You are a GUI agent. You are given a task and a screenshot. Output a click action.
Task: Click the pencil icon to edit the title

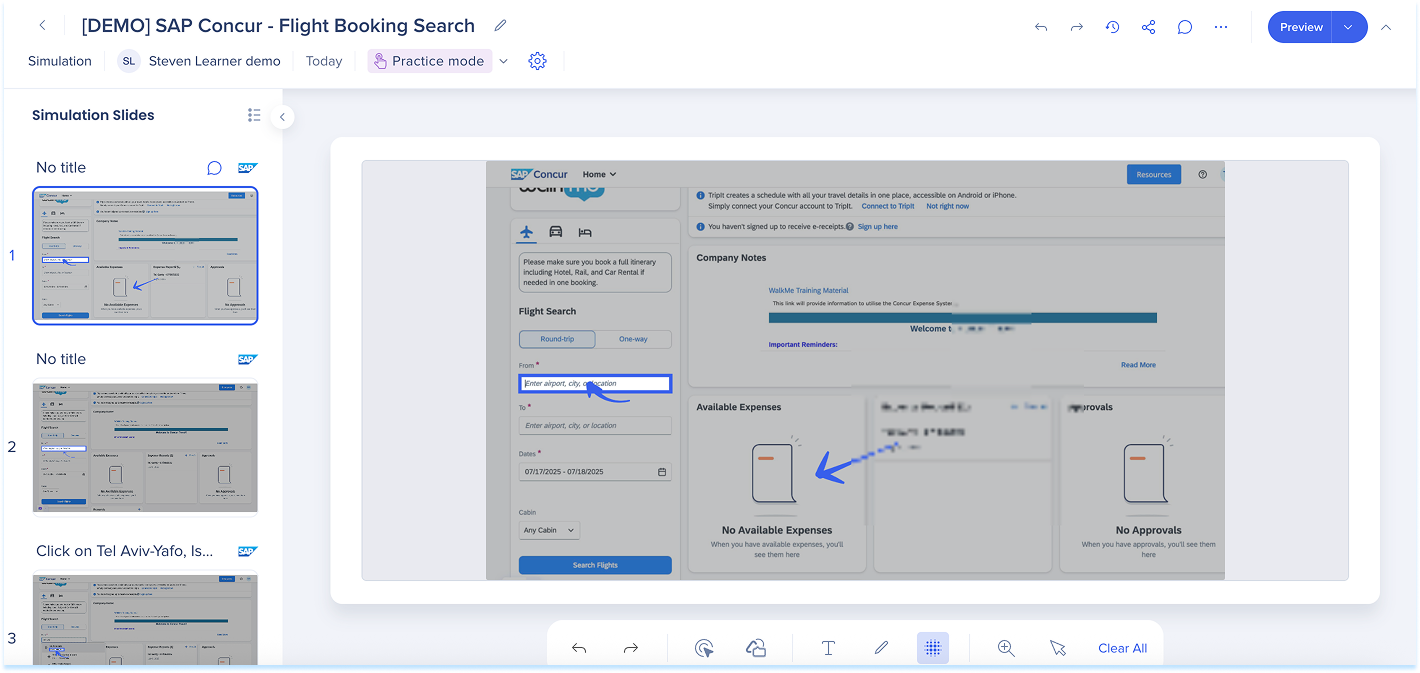500,26
